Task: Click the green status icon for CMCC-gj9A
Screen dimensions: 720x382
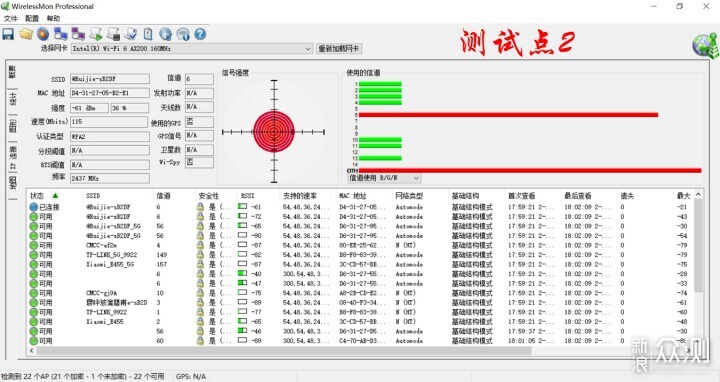Action: pos(34,293)
